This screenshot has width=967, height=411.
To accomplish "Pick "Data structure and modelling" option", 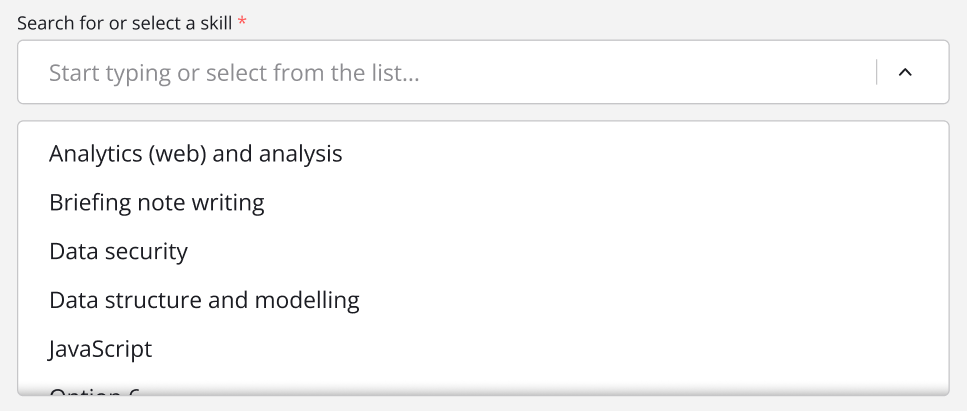I will pyautogui.click(x=204, y=299).
